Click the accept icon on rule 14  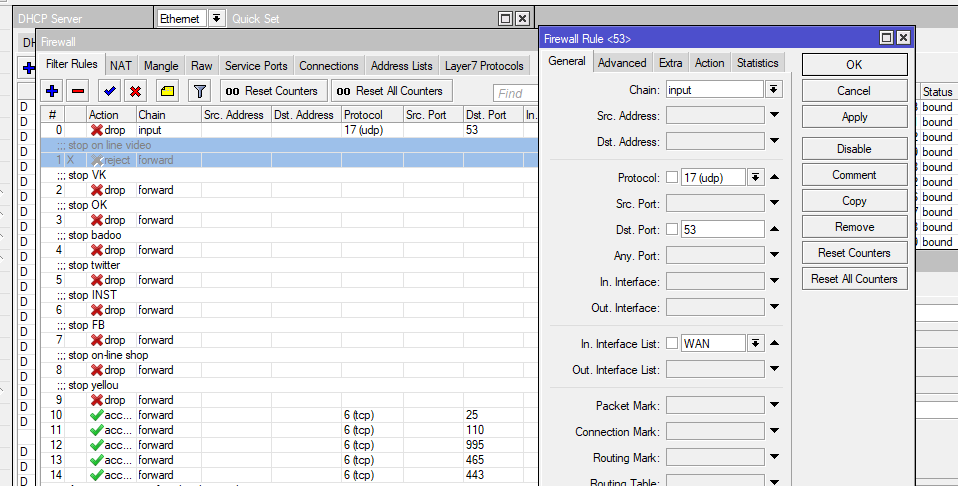click(x=97, y=475)
